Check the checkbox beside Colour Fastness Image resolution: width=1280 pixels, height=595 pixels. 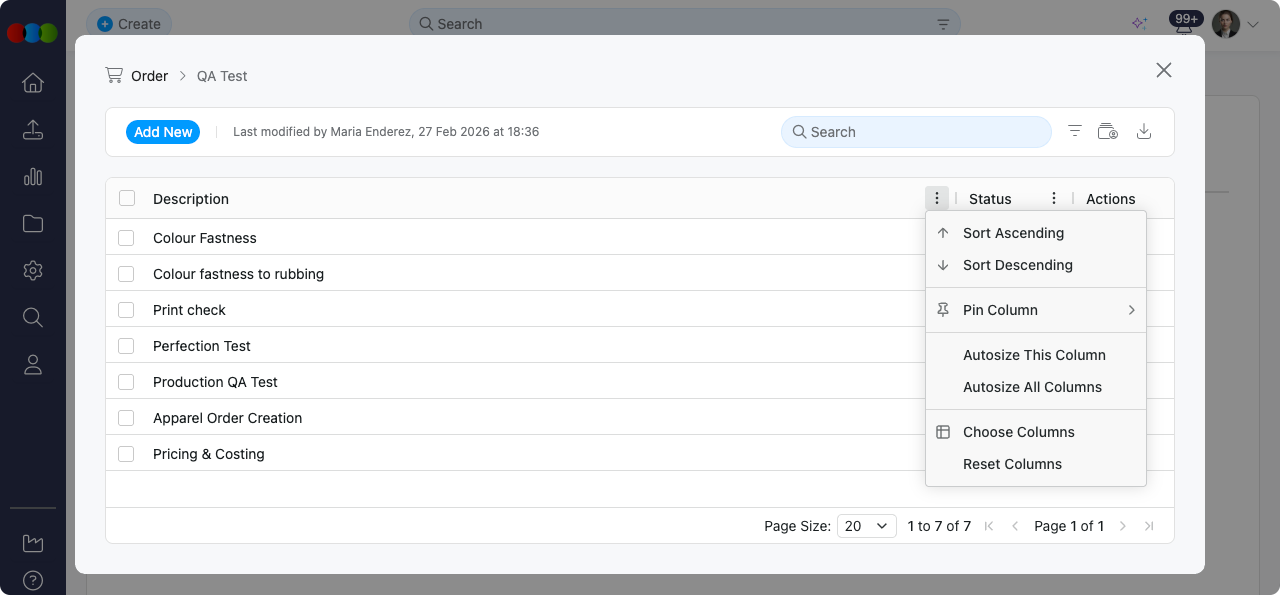tap(127, 237)
